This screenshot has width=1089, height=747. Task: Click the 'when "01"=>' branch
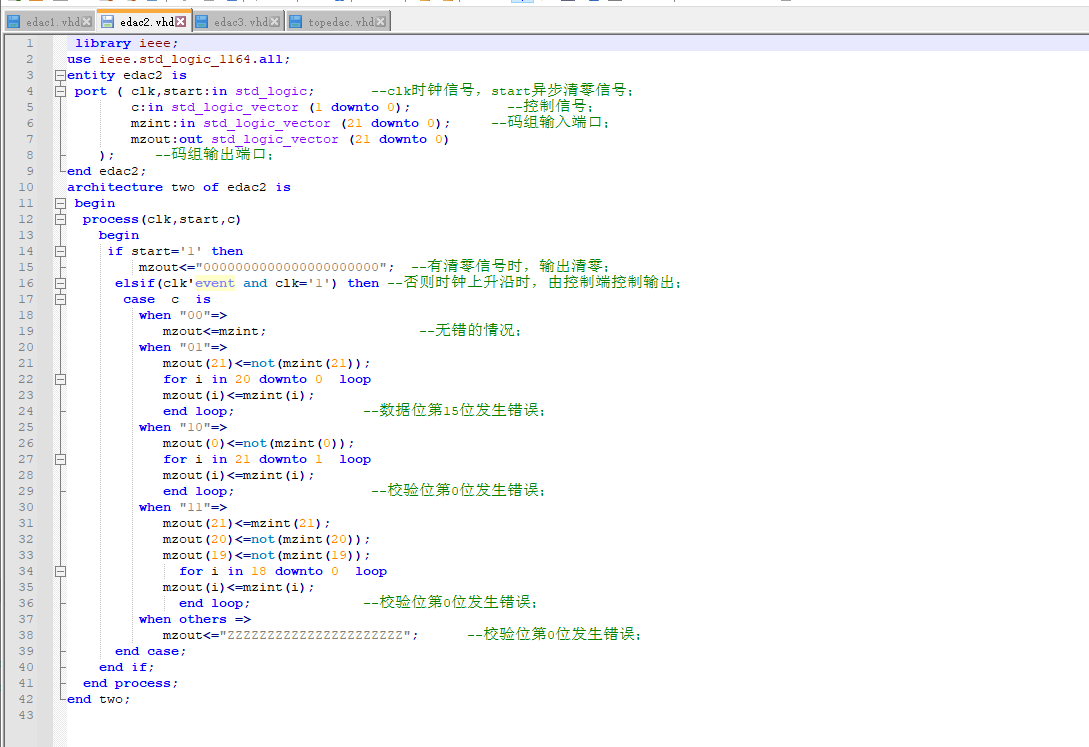[x=183, y=347]
